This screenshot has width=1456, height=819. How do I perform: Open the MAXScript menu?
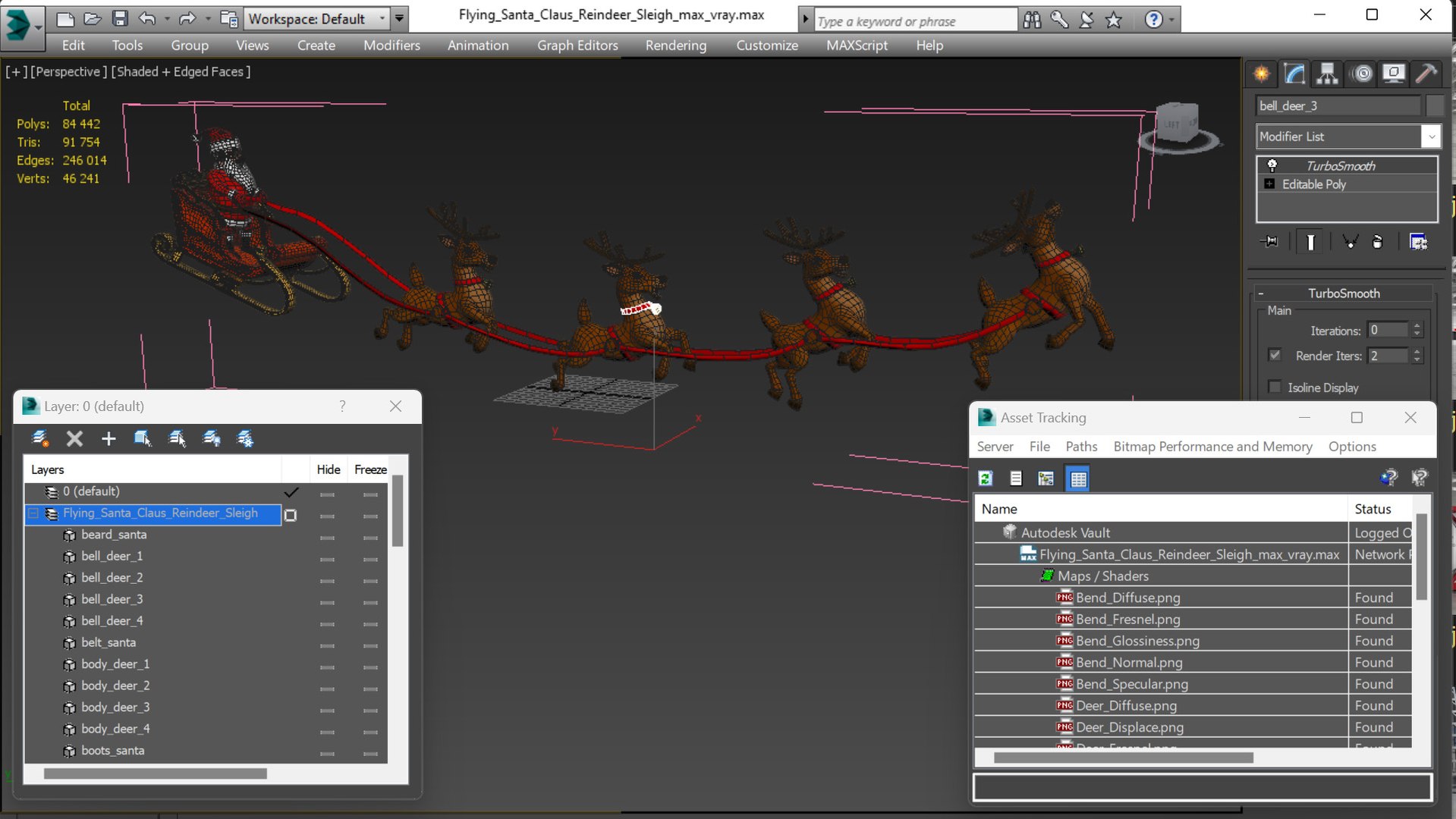857,45
